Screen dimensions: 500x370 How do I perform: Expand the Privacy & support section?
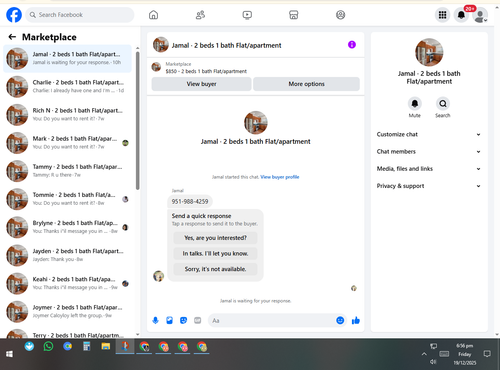tap(429, 186)
